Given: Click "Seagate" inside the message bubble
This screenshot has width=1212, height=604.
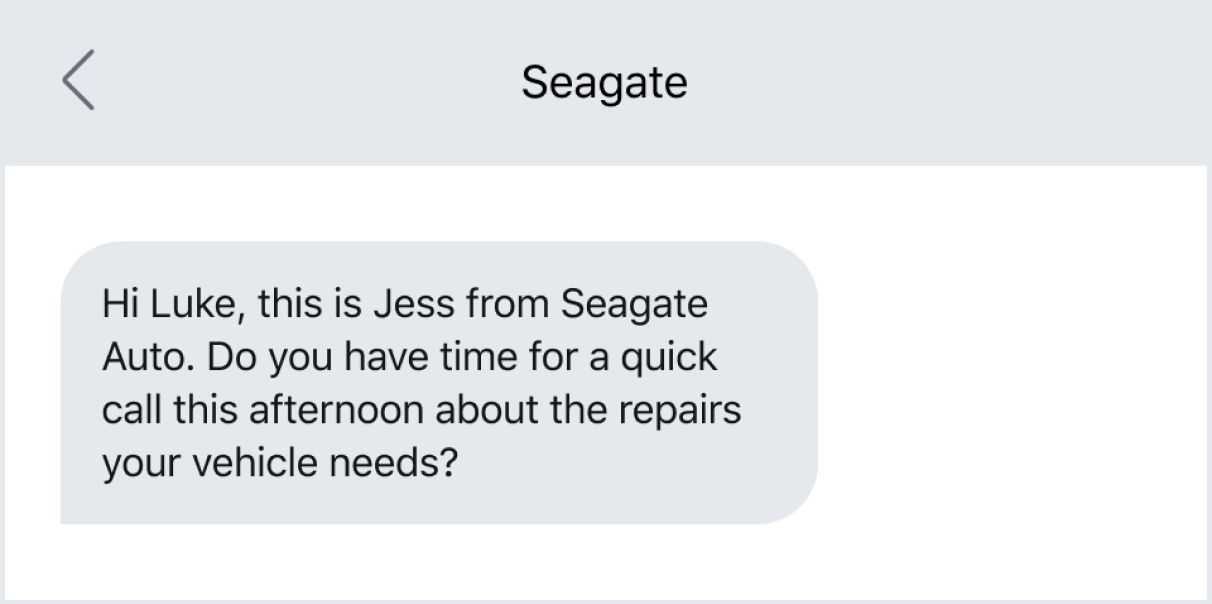Looking at the screenshot, I should coord(633,304).
